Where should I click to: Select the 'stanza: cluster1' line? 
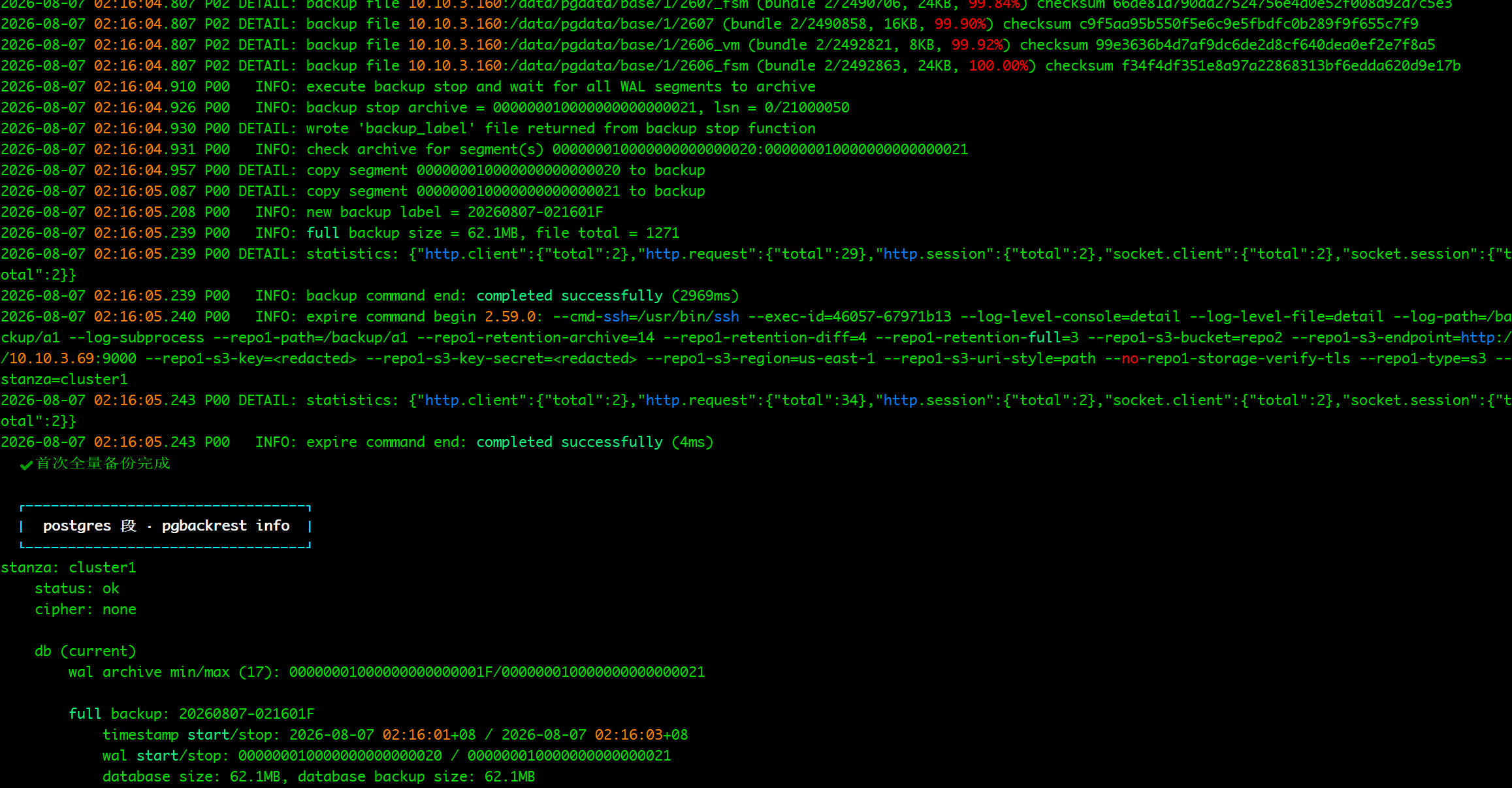(x=69, y=568)
